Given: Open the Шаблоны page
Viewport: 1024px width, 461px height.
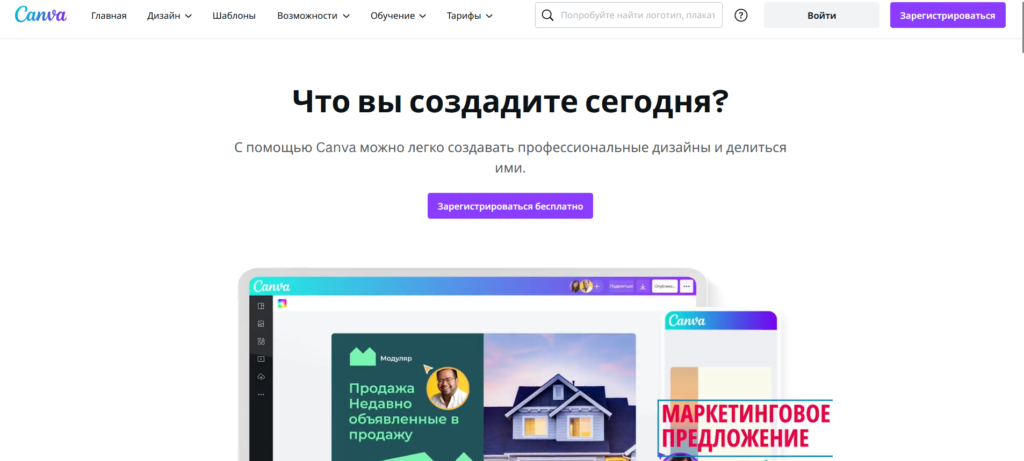Looking at the screenshot, I should click(x=234, y=16).
